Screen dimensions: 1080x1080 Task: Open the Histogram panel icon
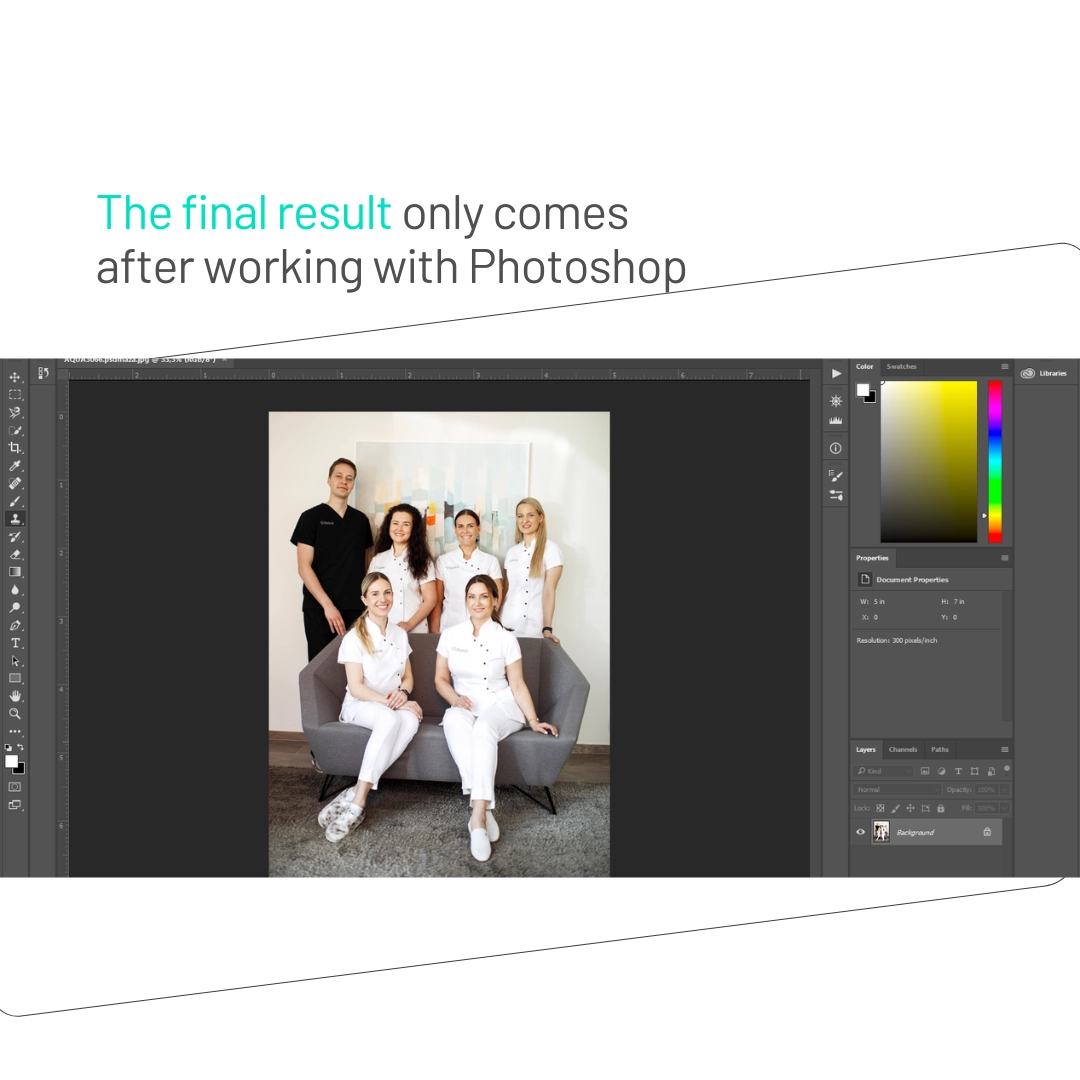click(x=835, y=419)
